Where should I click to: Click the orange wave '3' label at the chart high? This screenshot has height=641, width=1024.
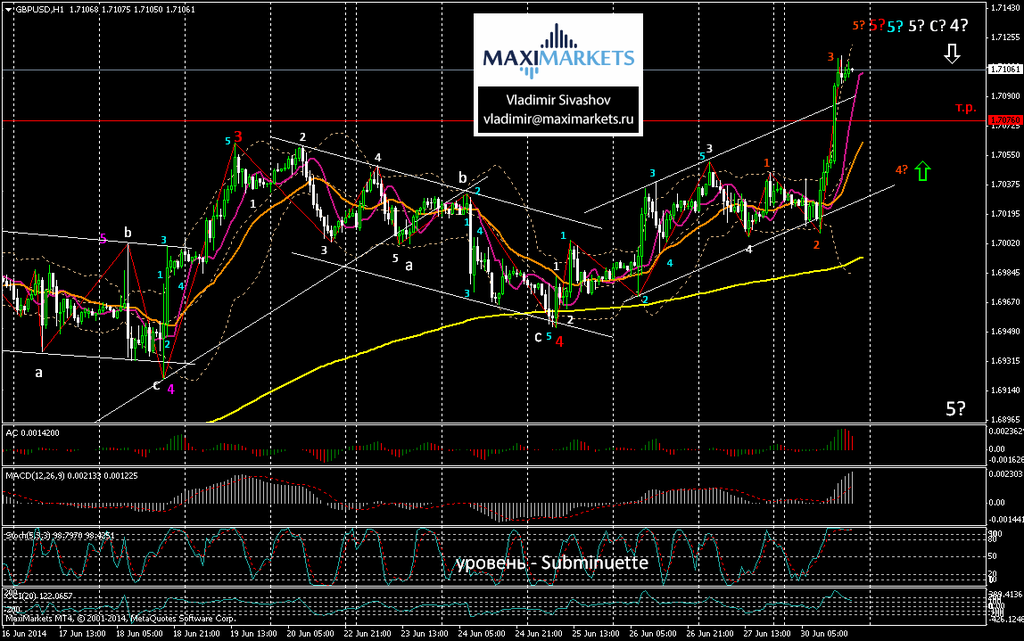click(x=831, y=56)
